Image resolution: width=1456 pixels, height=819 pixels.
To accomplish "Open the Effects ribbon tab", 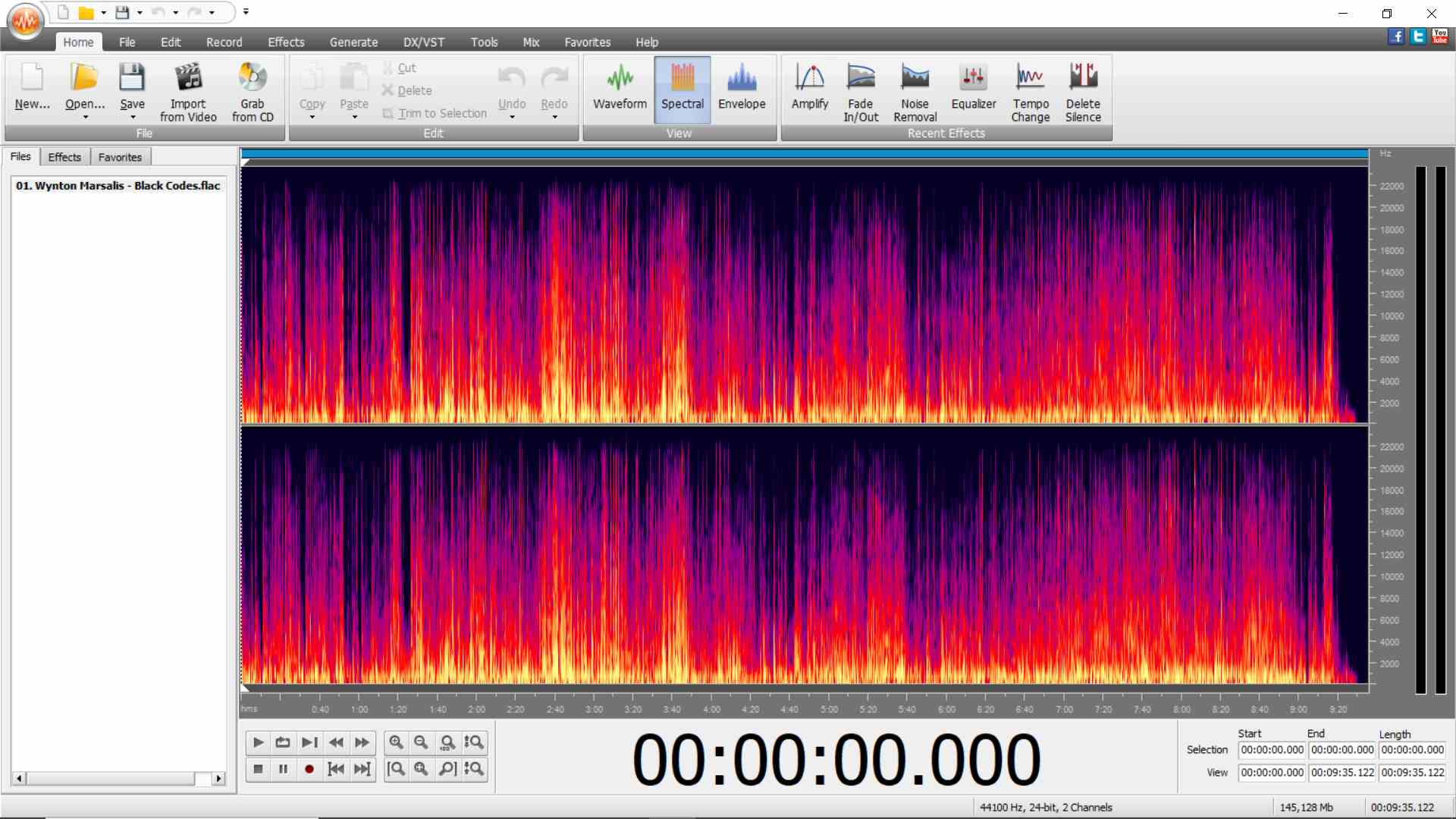I will pos(286,42).
